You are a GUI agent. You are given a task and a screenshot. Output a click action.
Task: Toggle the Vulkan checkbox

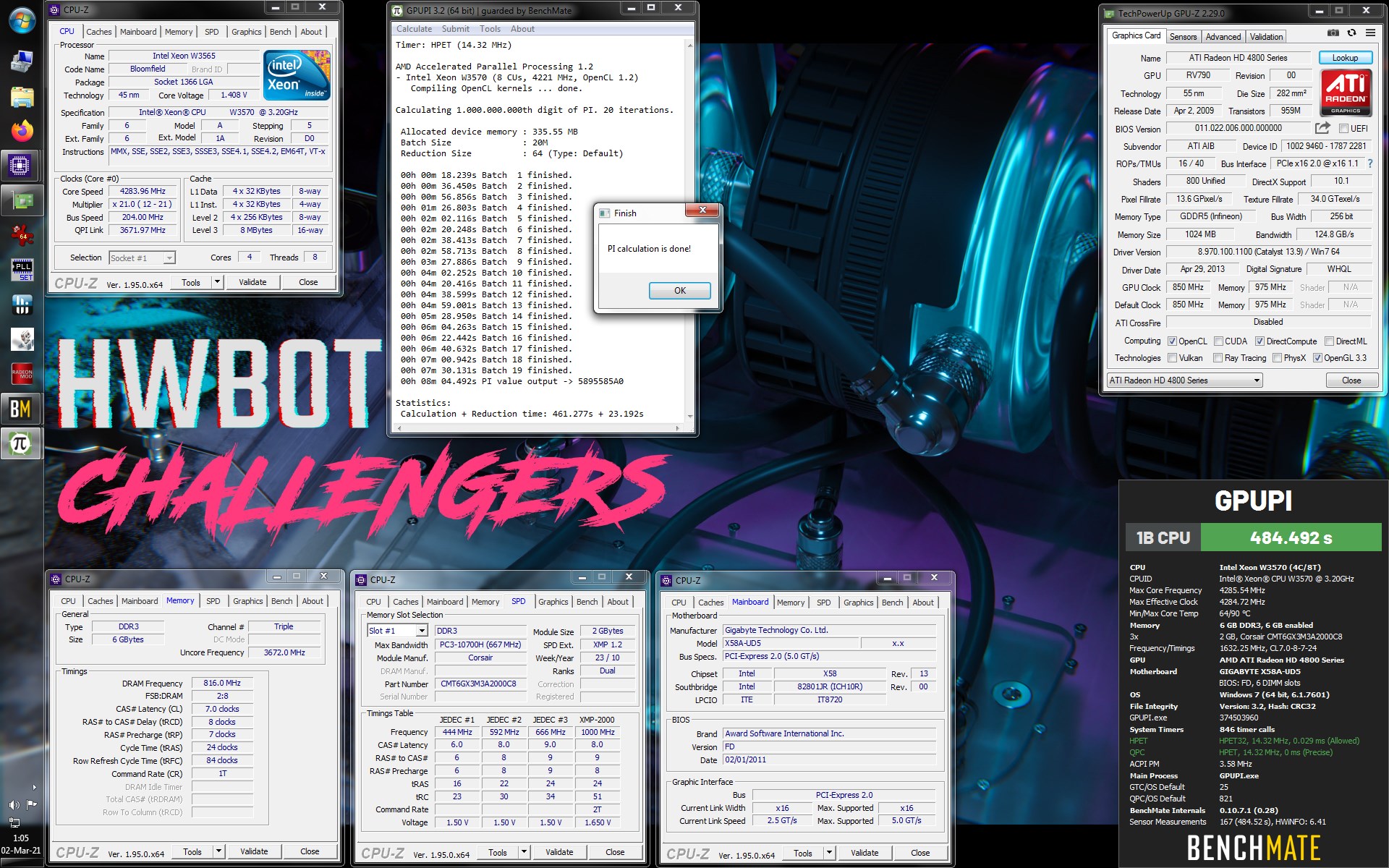1173,358
